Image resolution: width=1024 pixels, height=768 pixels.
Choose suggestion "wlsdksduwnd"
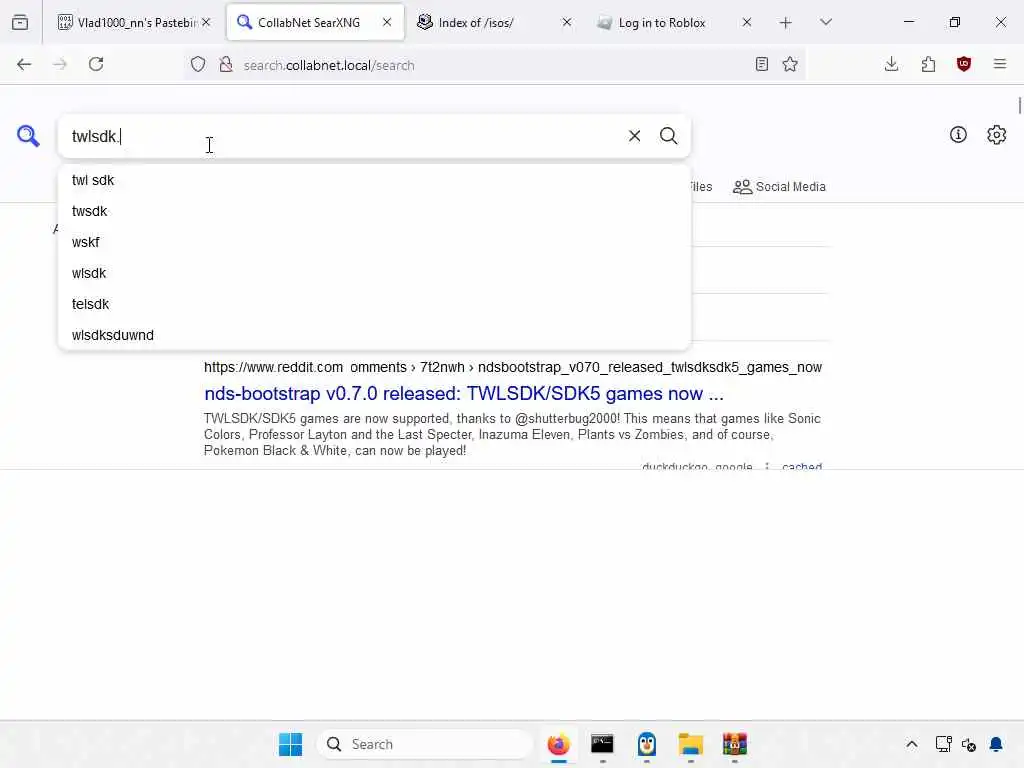click(374, 335)
